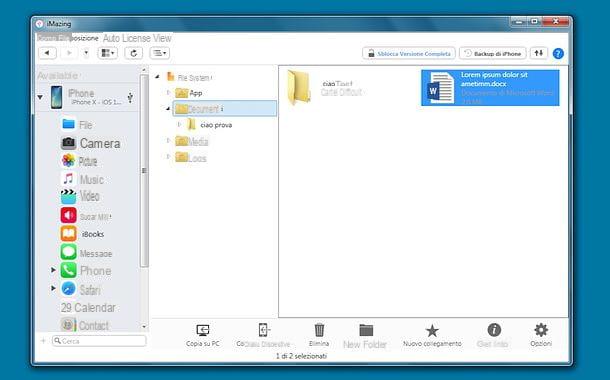
Task: Click the USB connection icon
Action: [130, 97]
